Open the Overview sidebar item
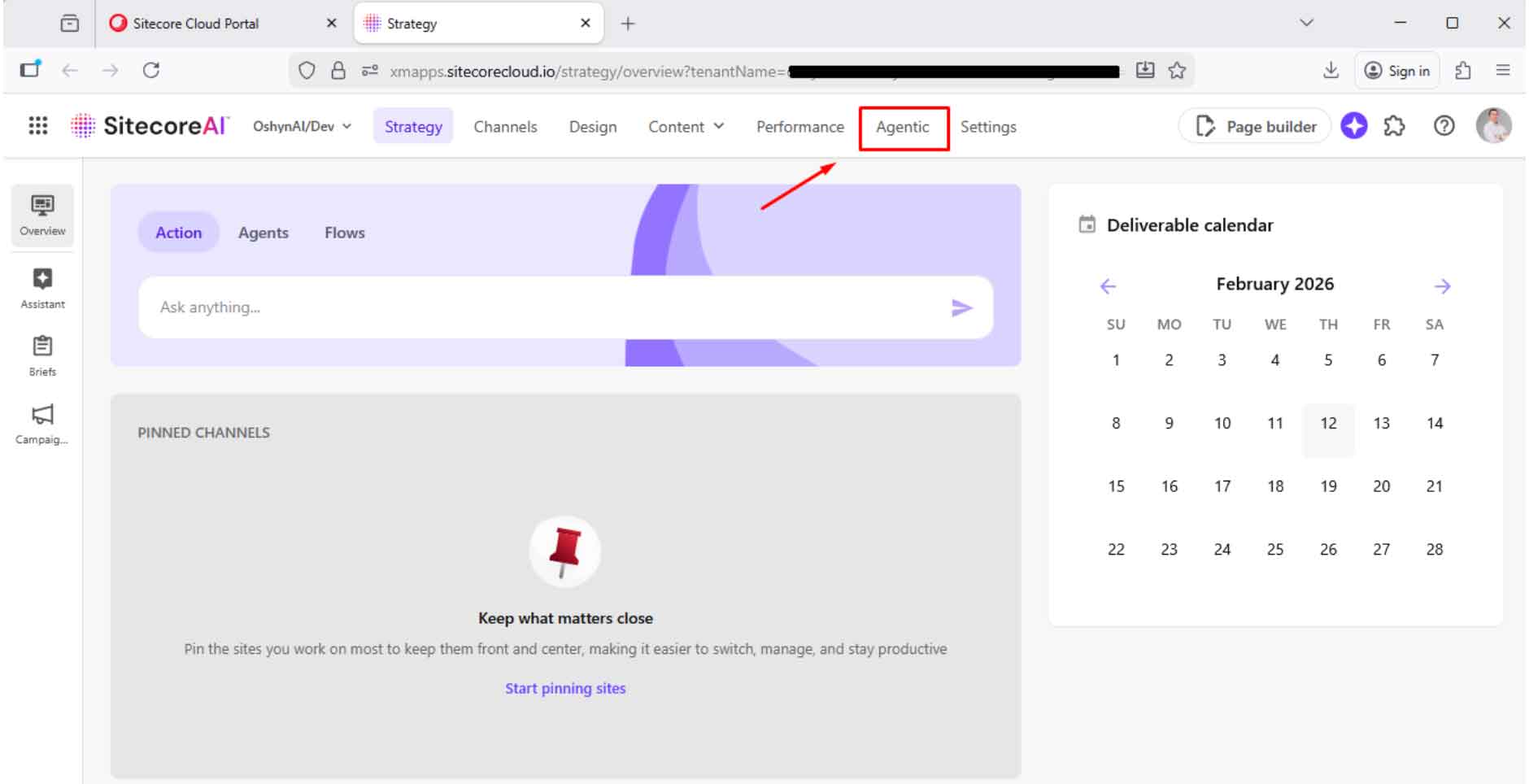 coord(42,216)
